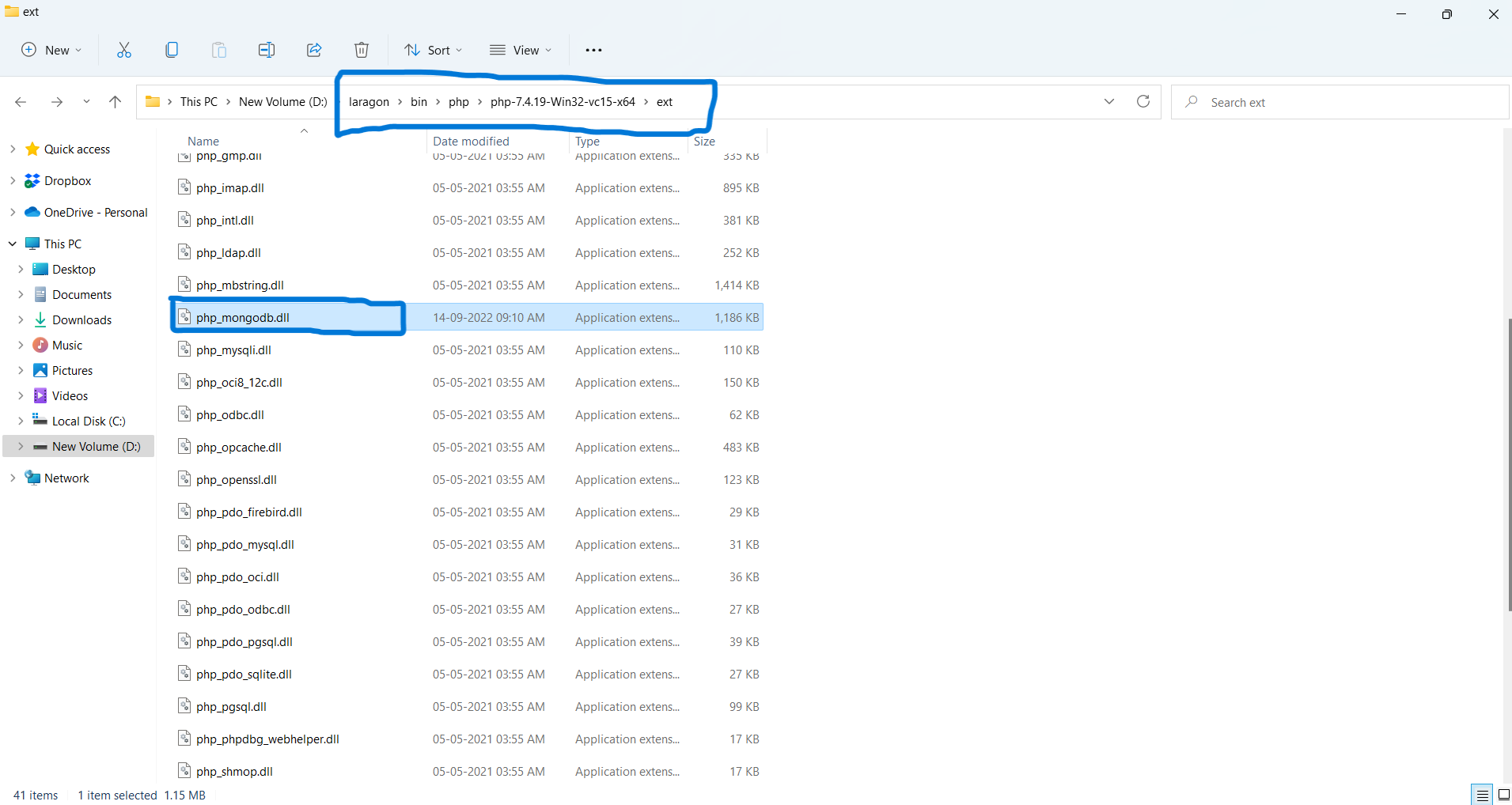
Task: Click the Dropbox icon in navigation pane
Action: (x=32, y=180)
